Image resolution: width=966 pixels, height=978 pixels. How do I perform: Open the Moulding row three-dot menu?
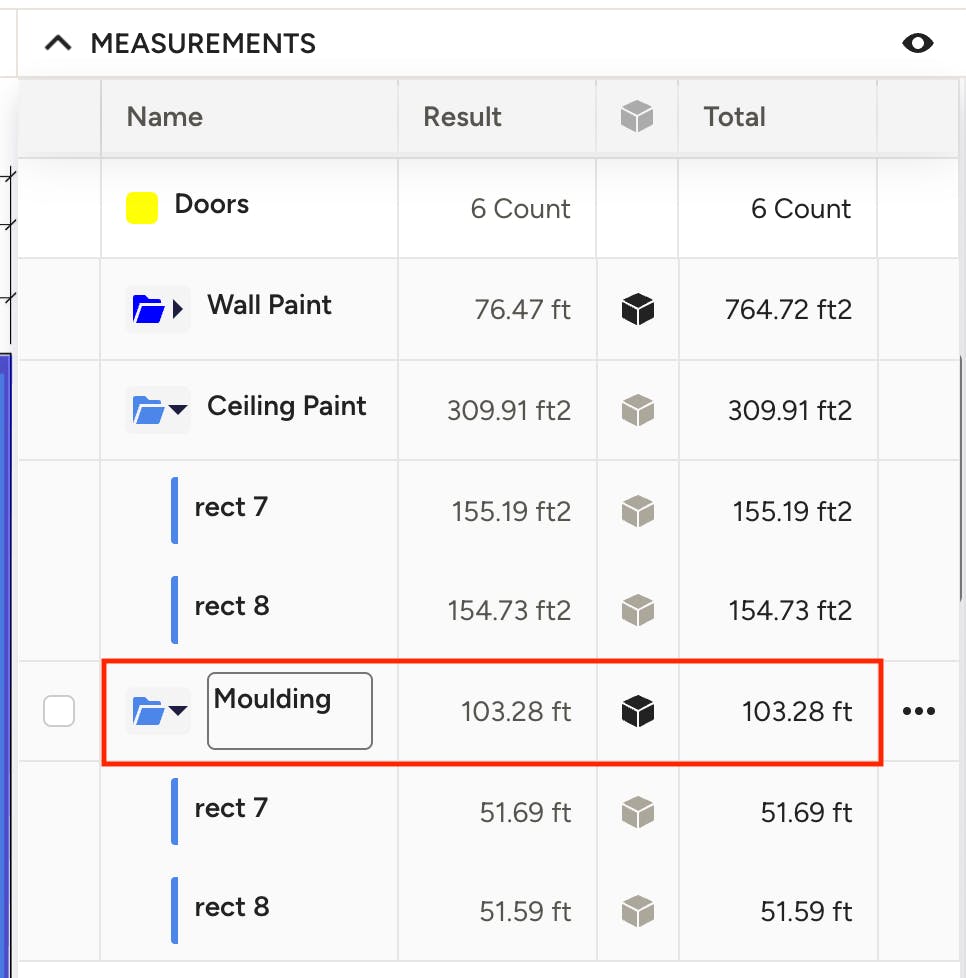click(919, 710)
